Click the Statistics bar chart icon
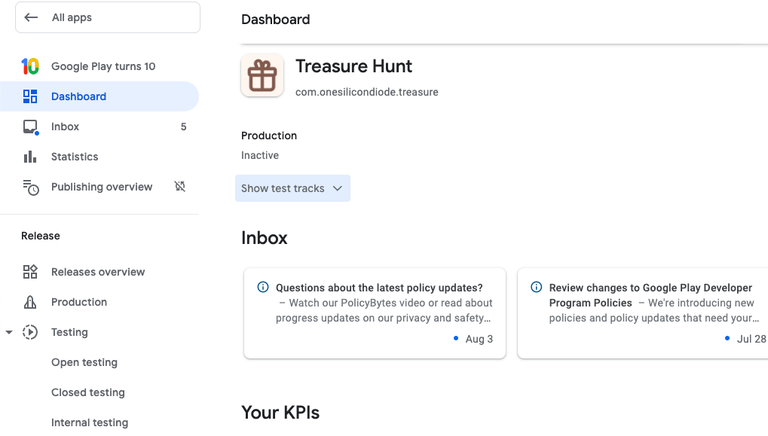This screenshot has height=436, width=768. pyautogui.click(x=30, y=157)
